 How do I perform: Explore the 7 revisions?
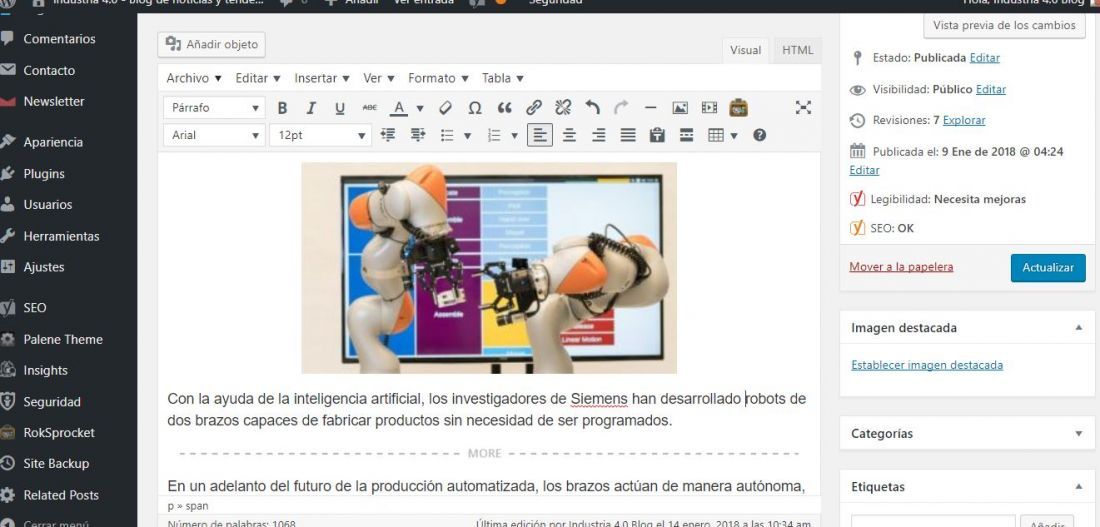pos(964,120)
